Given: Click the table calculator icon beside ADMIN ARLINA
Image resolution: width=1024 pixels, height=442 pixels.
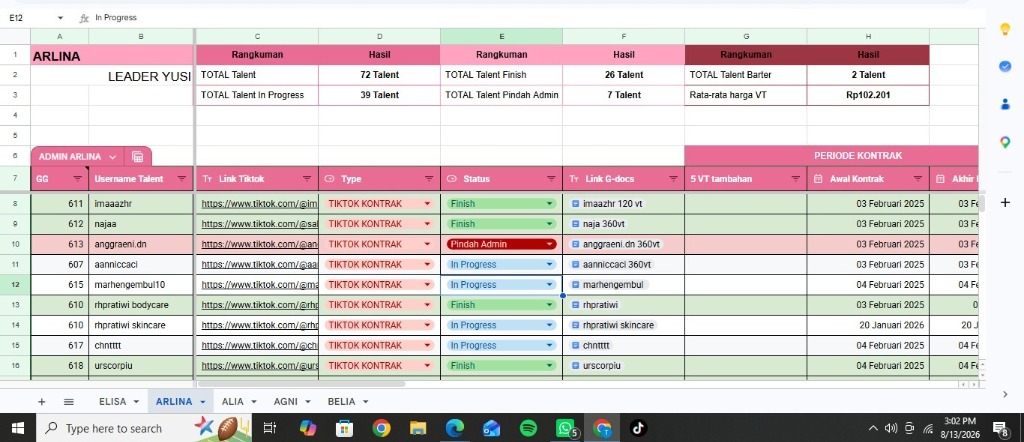Looking at the screenshot, I should 137,157.
